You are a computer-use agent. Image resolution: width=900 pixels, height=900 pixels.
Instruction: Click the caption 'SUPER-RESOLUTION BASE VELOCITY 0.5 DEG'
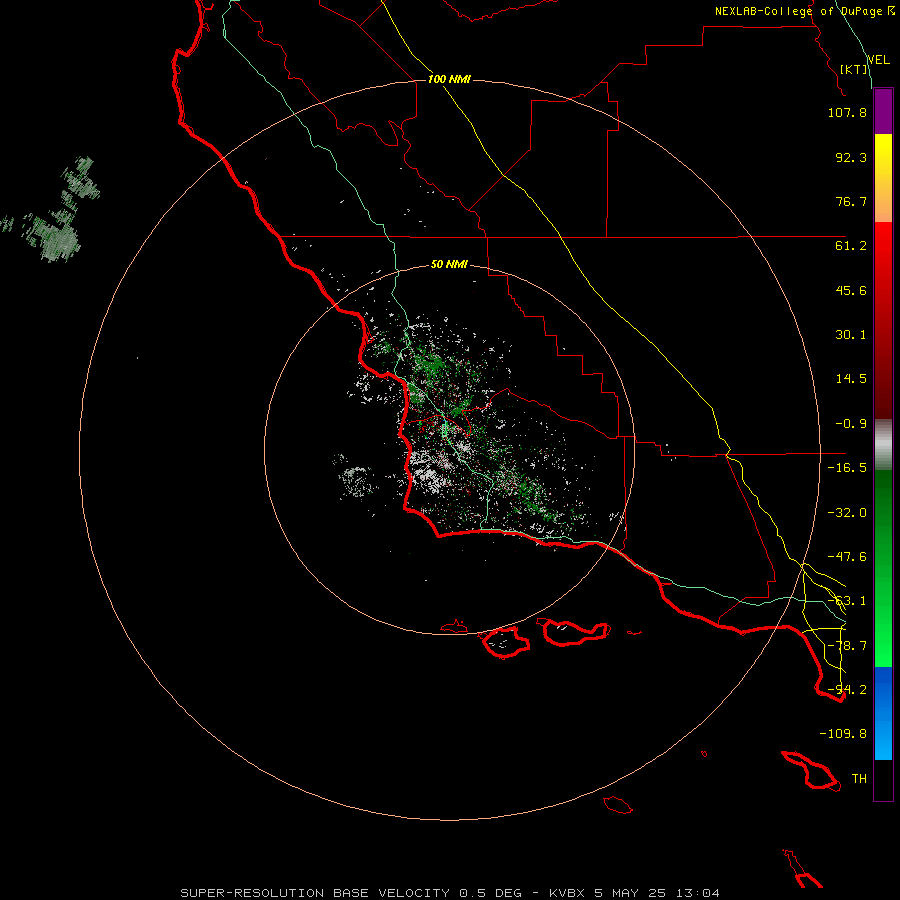[351, 893]
